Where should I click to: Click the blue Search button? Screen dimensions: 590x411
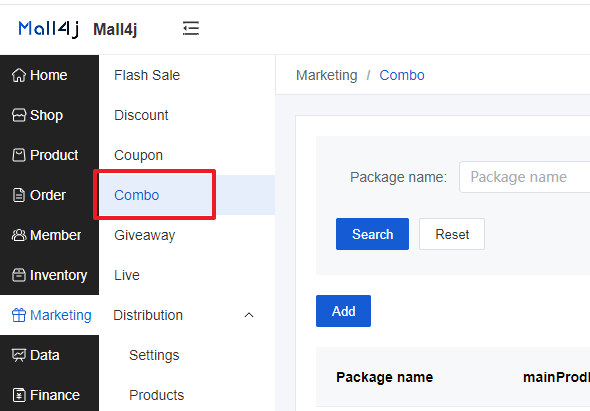[x=372, y=234]
